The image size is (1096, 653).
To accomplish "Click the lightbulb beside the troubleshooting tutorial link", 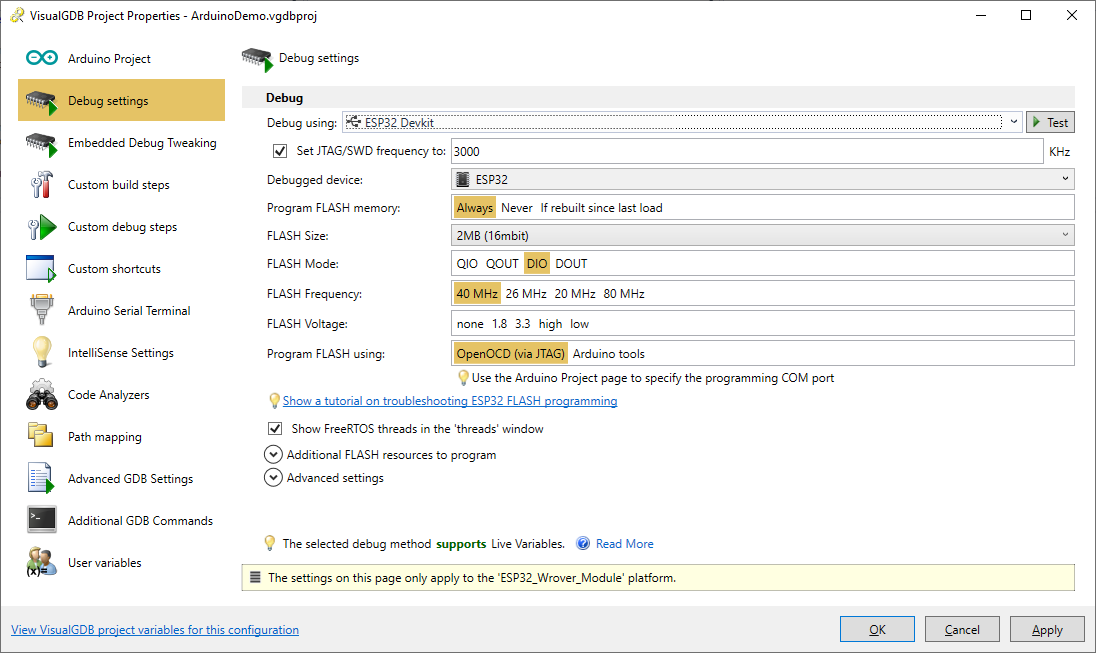I will pyautogui.click(x=274, y=401).
